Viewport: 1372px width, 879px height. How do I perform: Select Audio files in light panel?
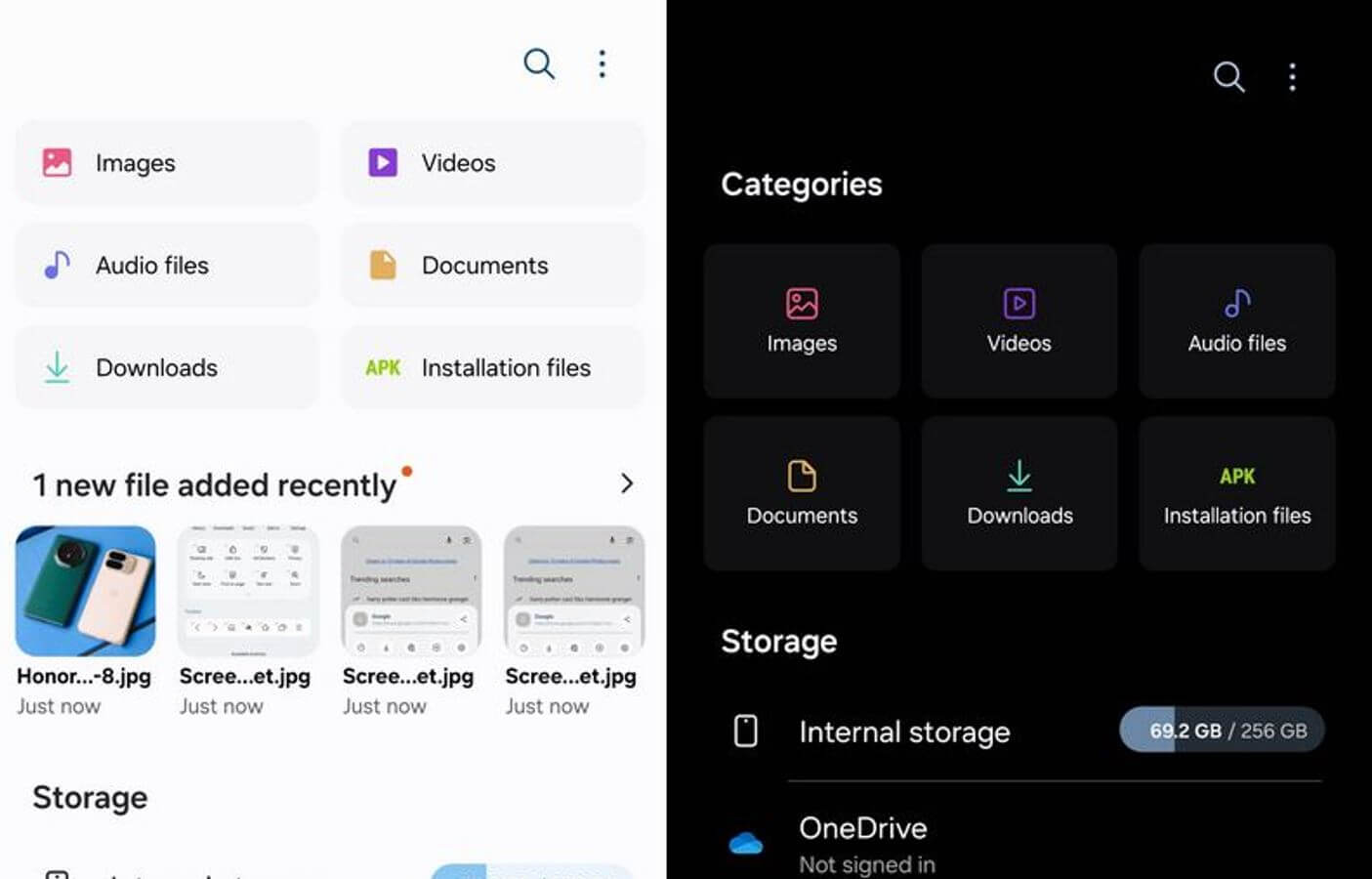tap(167, 266)
